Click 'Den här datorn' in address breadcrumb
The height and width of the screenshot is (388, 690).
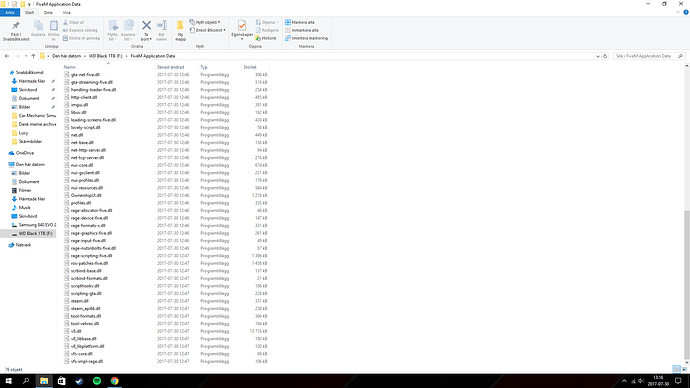coord(66,56)
